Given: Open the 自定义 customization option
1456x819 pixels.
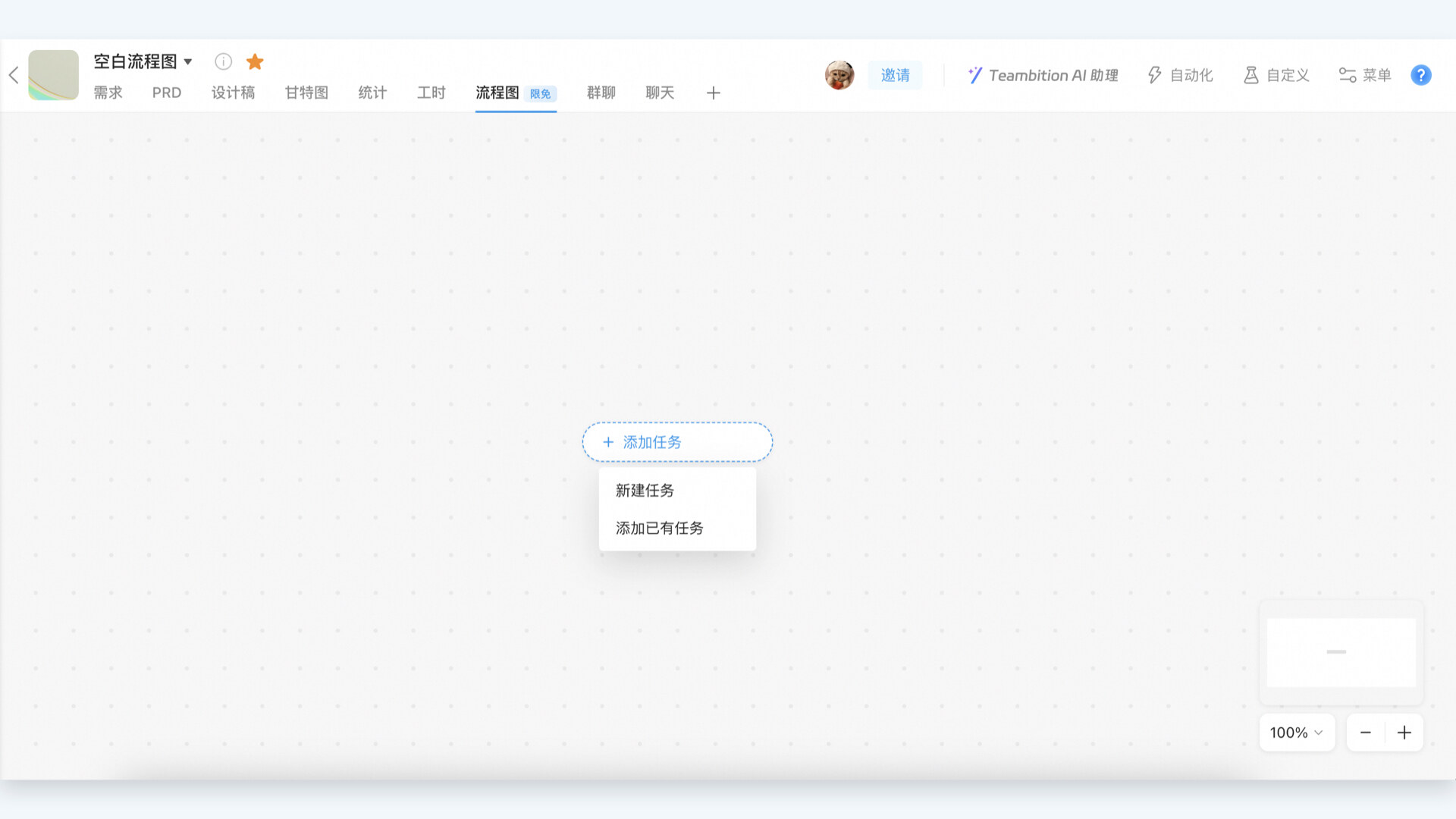Looking at the screenshot, I should point(1276,75).
